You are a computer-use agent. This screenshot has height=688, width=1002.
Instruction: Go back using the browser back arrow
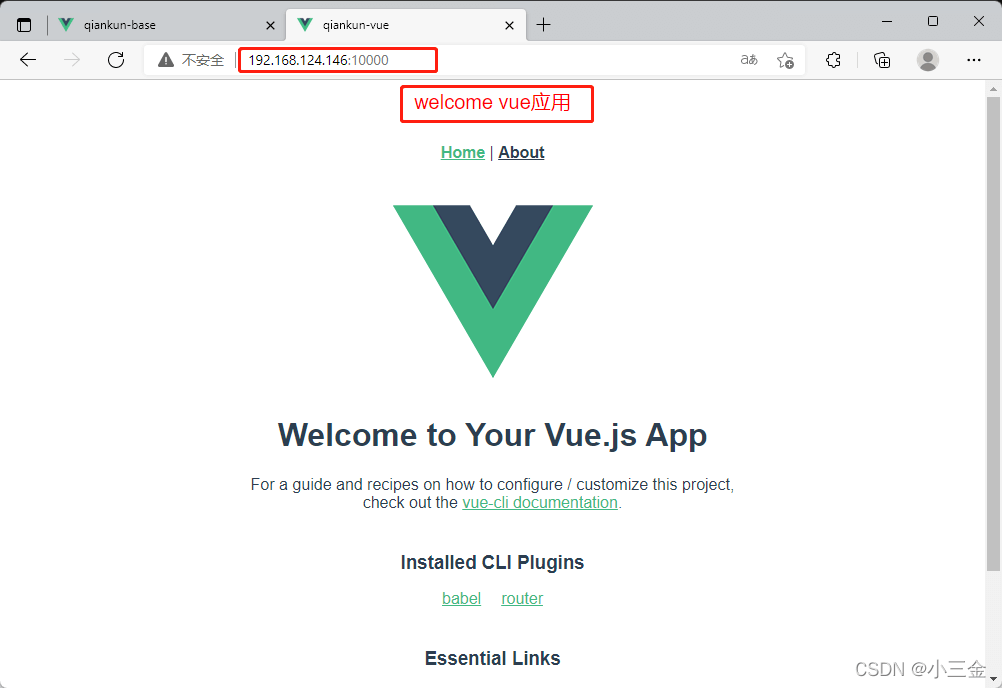click(x=28, y=60)
